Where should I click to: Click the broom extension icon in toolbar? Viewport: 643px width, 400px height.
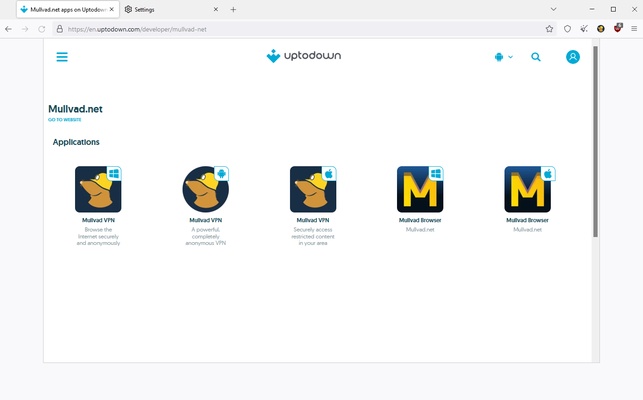(x=584, y=29)
